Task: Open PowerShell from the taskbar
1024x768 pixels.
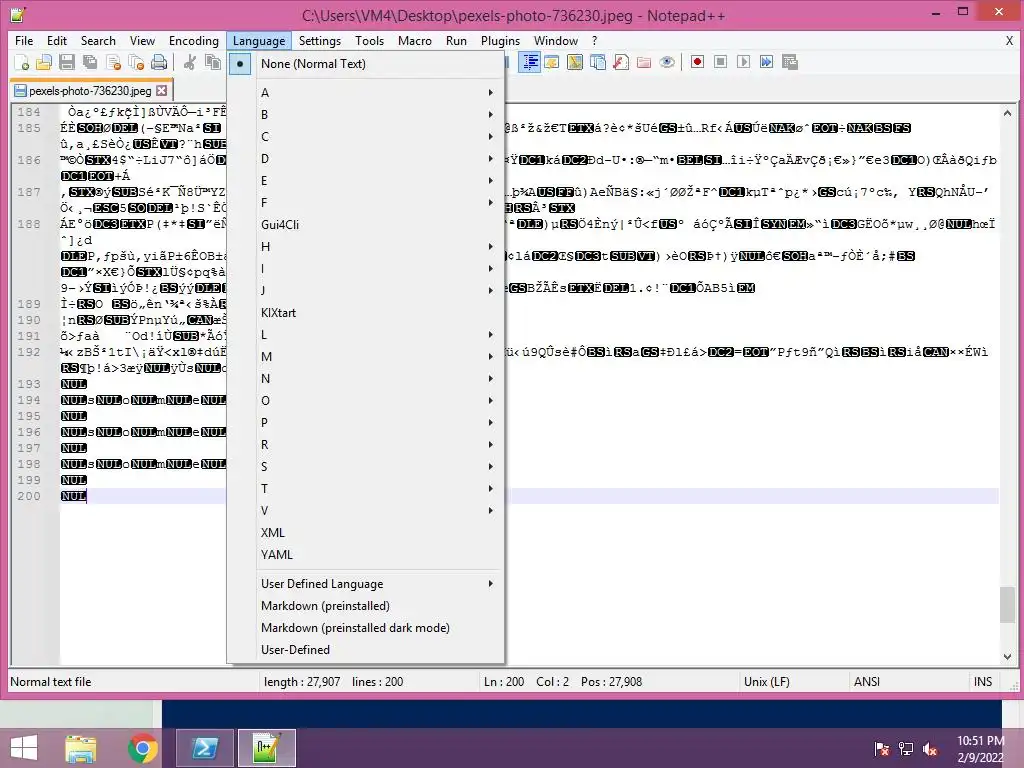Action: tap(204, 748)
